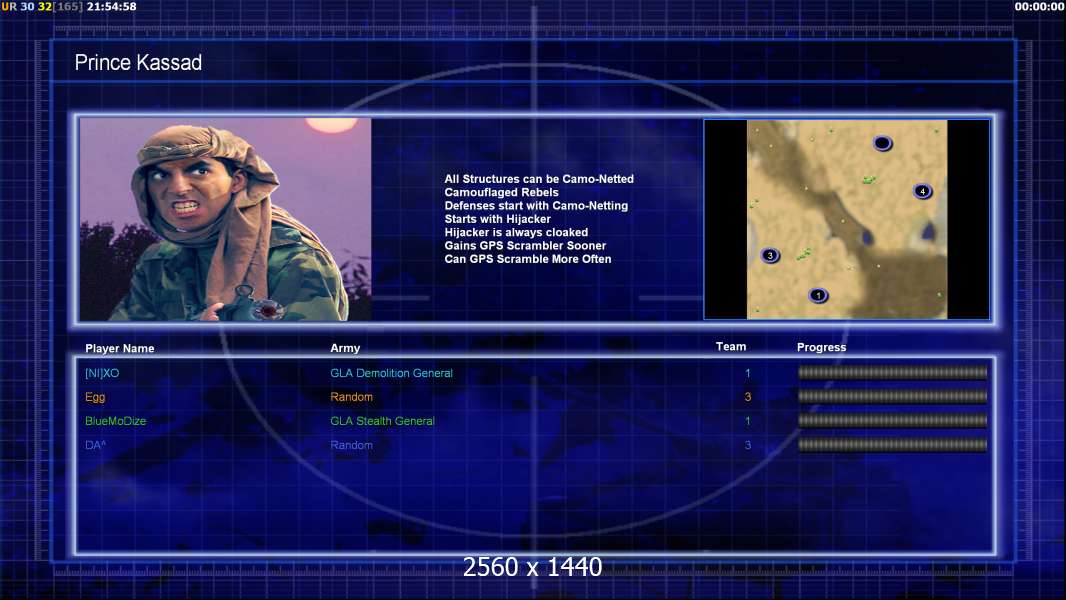Click [NI]XO's loading progress bar
Viewport: 1066px width, 600px height.
[893, 372]
